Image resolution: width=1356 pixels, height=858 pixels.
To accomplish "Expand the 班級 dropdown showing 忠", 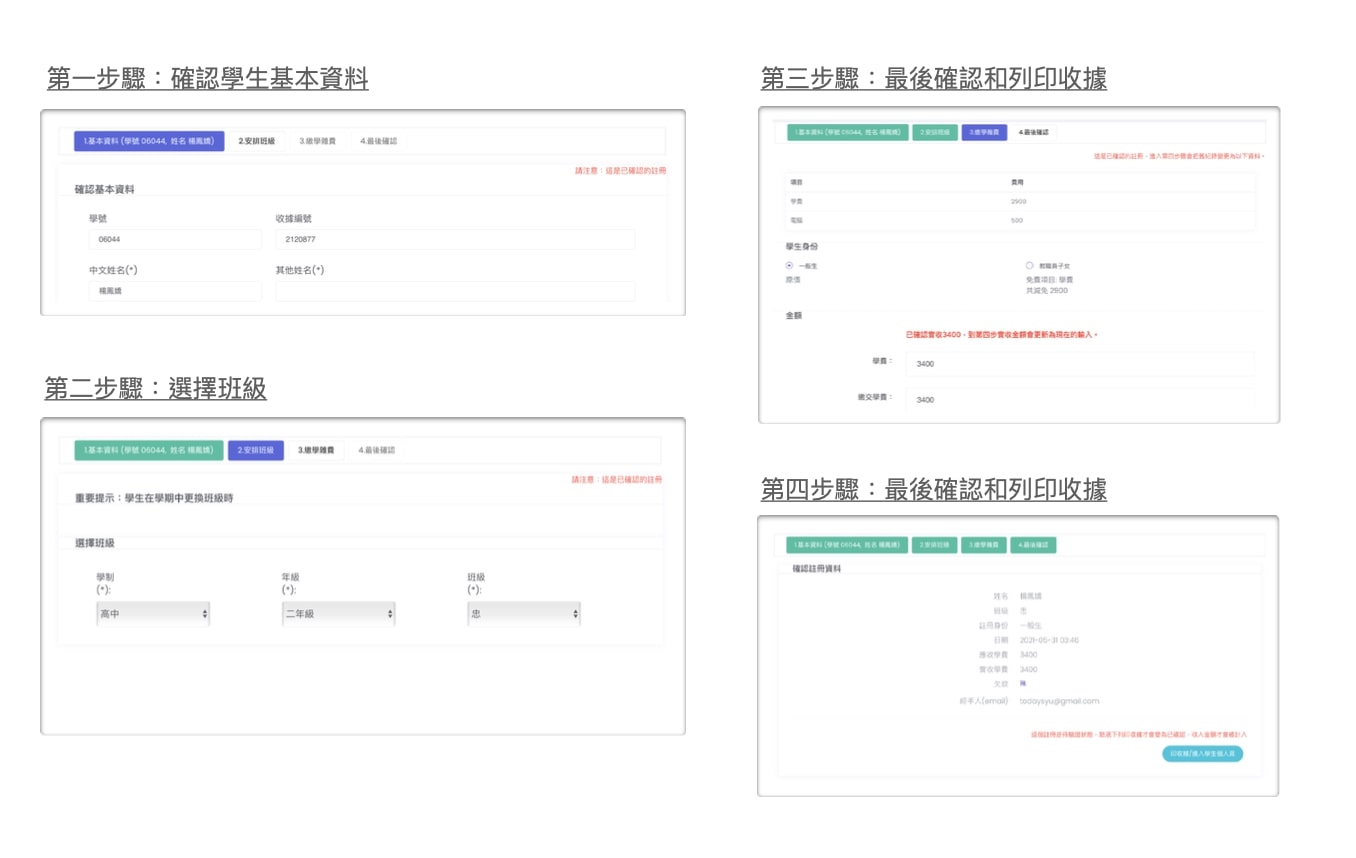I will point(523,614).
